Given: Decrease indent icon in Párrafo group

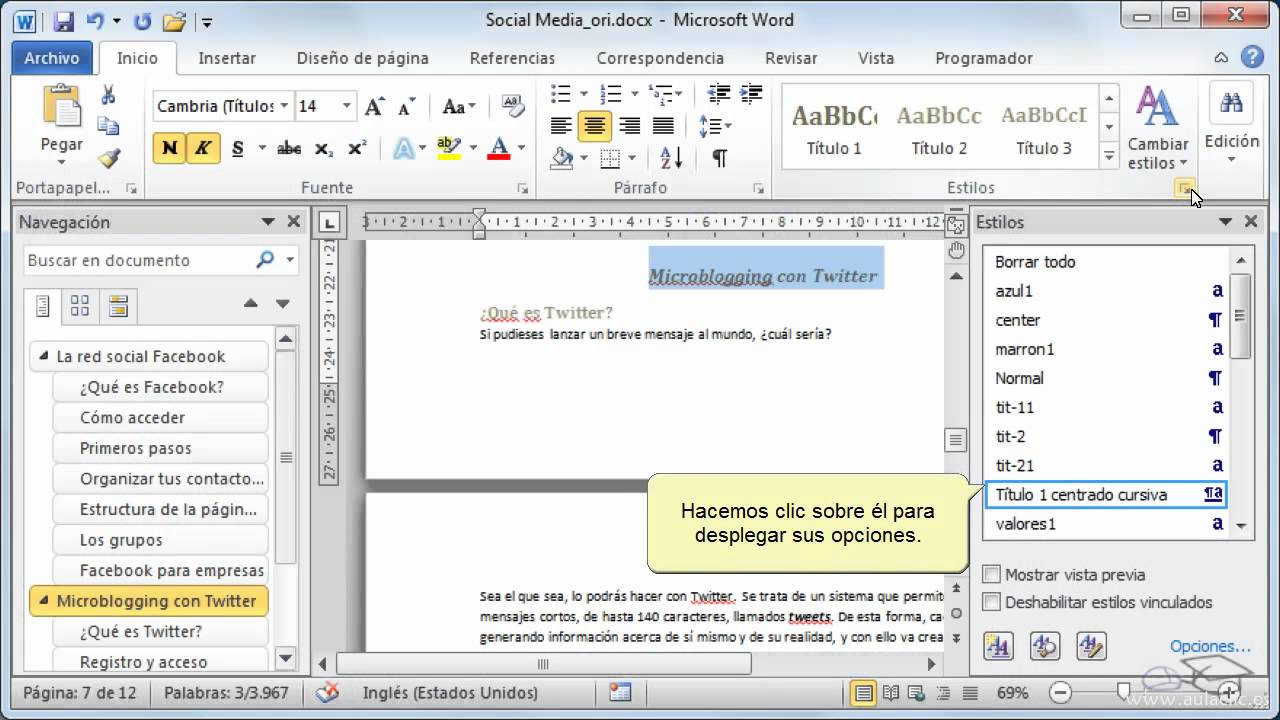Looking at the screenshot, I should 718,95.
